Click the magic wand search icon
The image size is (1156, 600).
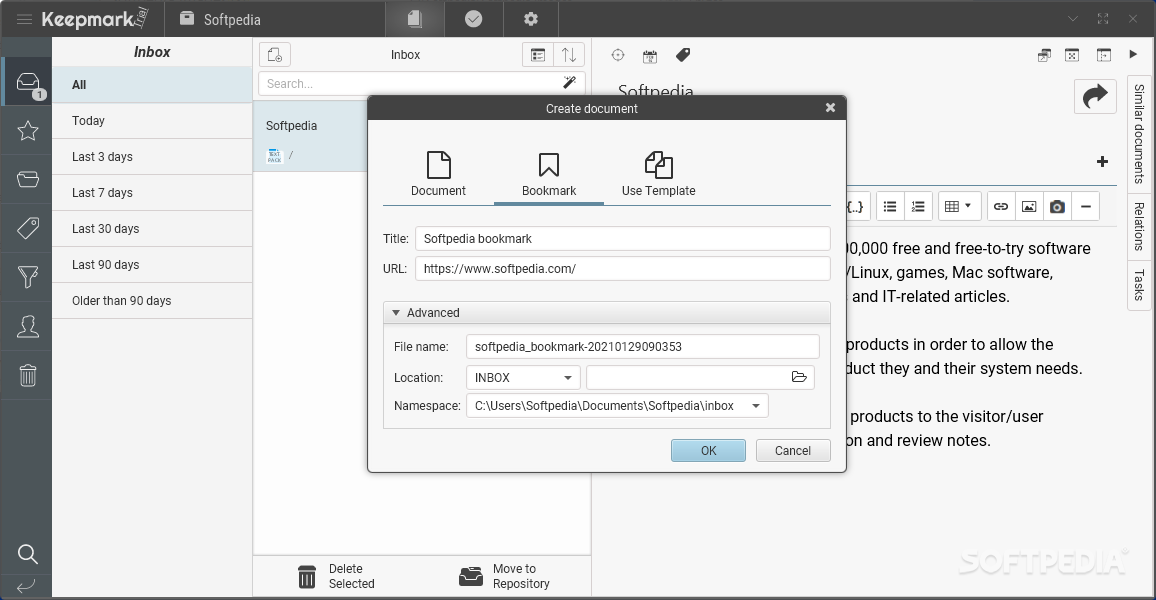[x=569, y=83]
